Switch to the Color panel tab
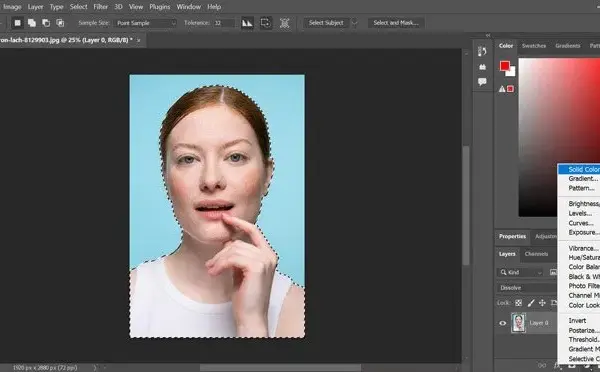 pos(505,46)
